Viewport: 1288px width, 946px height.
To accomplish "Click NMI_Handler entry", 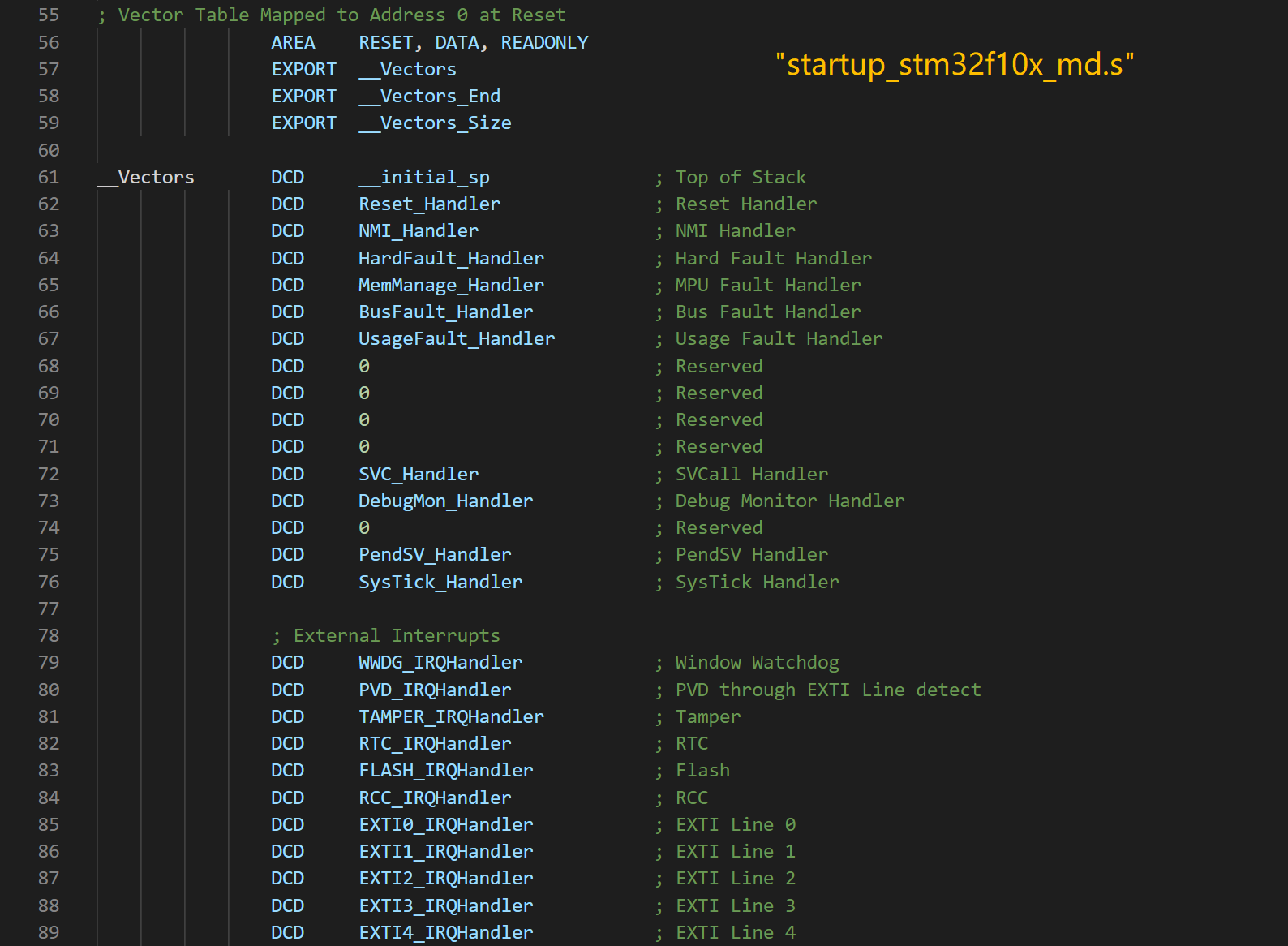I will click(x=419, y=231).
